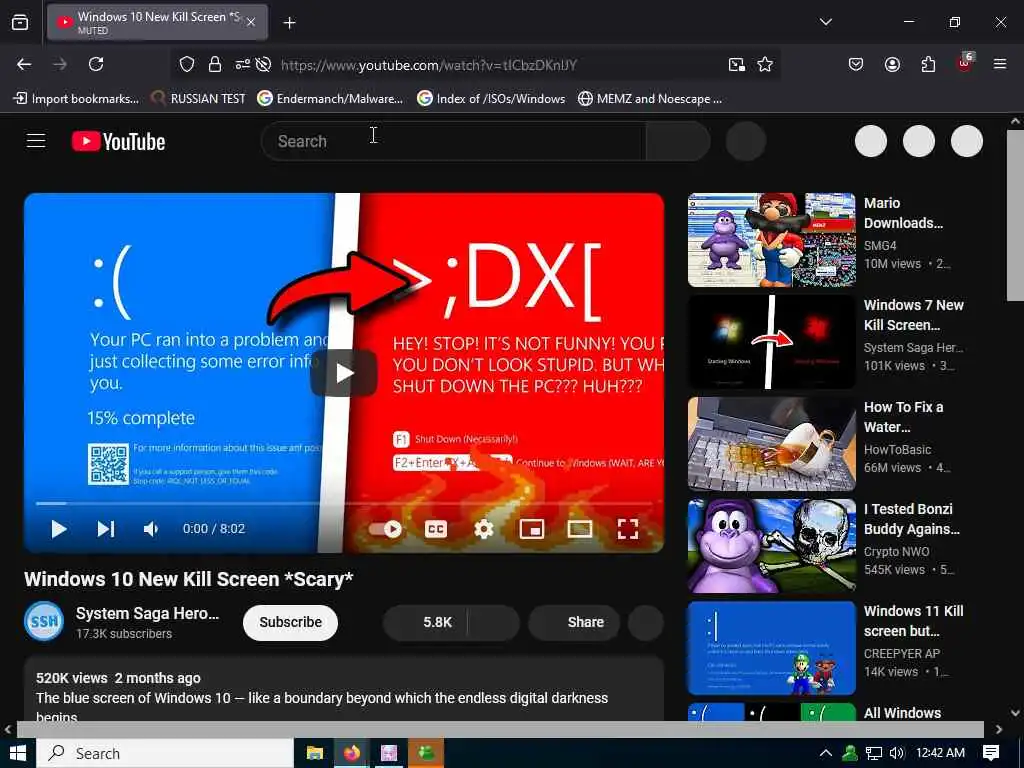
Task: Open the YouTube guide hamburger menu
Action: coord(36,140)
